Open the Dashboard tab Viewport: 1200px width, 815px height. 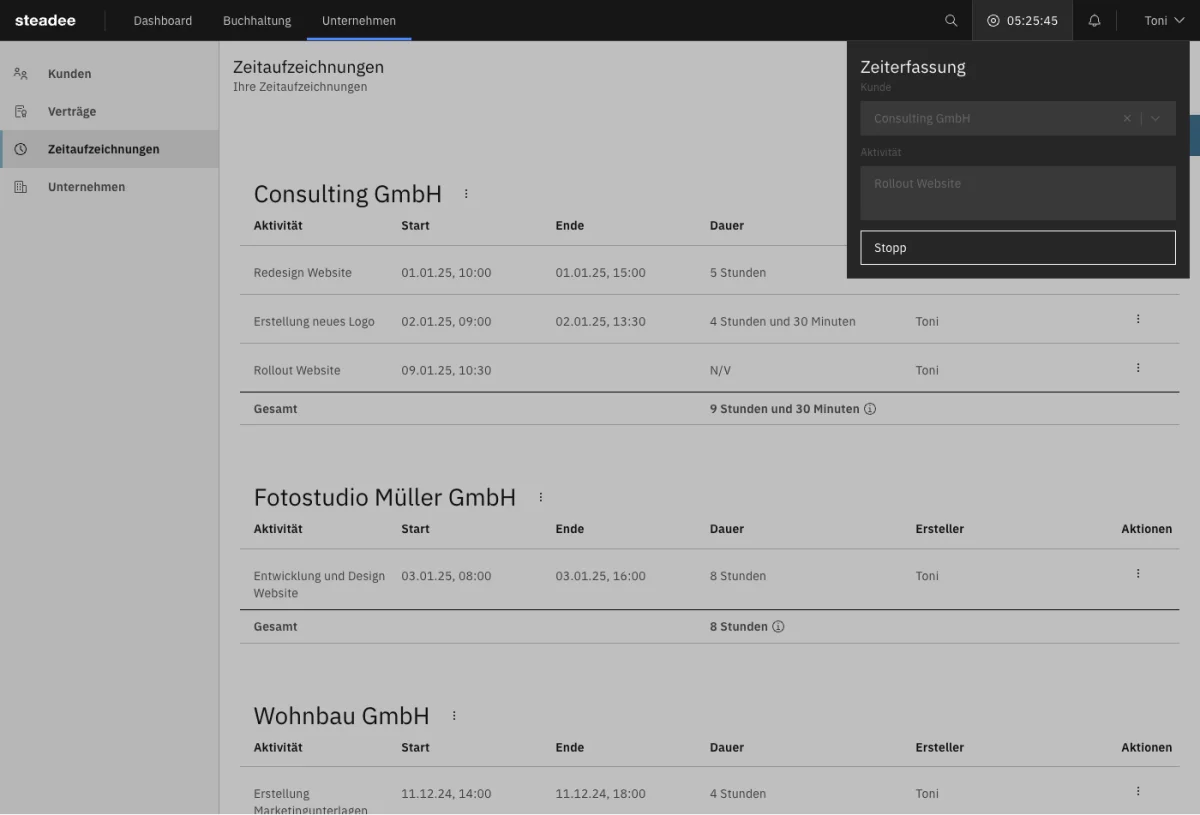(163, 21)
